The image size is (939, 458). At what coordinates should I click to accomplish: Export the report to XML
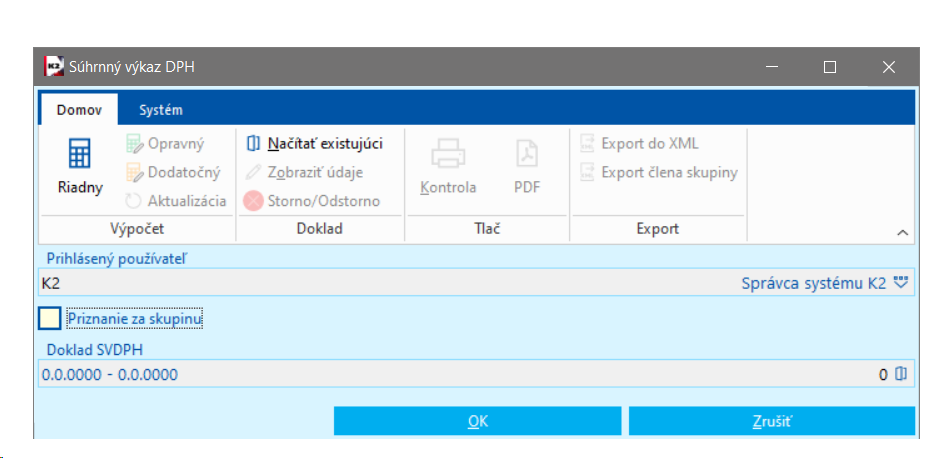639,144
